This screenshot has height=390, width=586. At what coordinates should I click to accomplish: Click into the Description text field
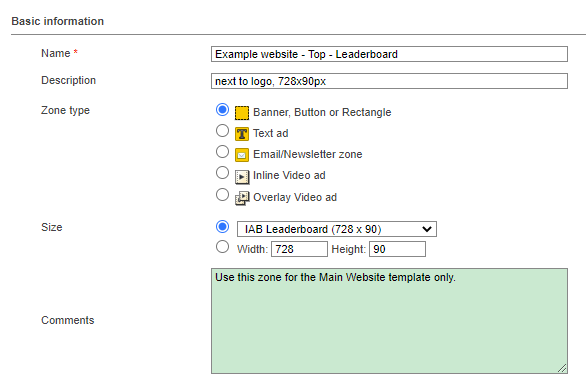(x=389, y=81)
